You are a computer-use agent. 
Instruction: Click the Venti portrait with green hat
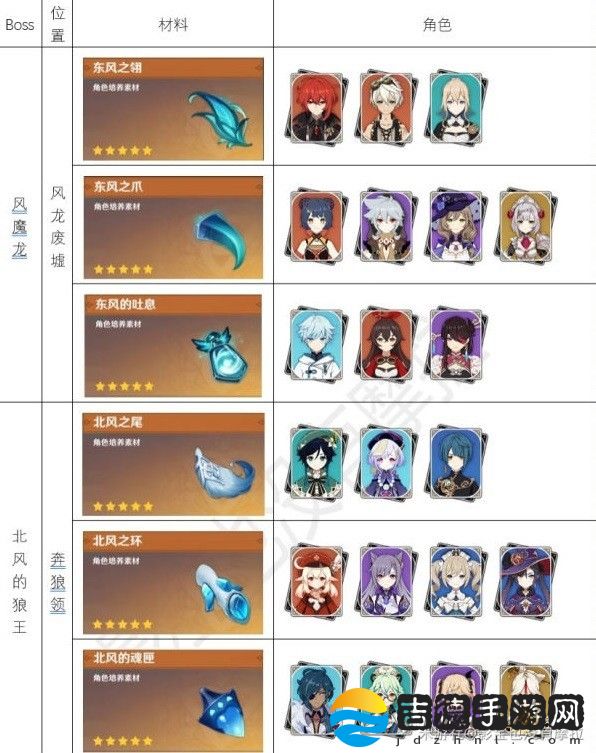point(317,462)
